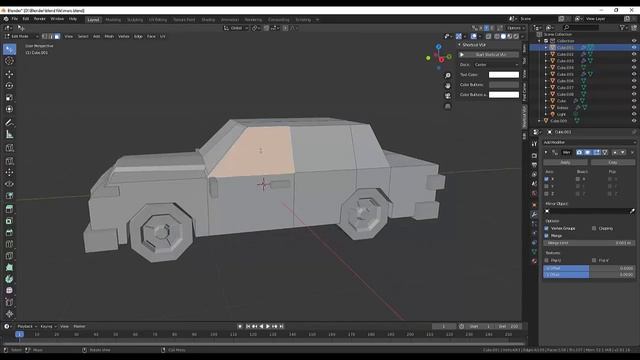640x360 pixels.
Task: Collapse the Shortcut VUr panel header
Action: 474,45
